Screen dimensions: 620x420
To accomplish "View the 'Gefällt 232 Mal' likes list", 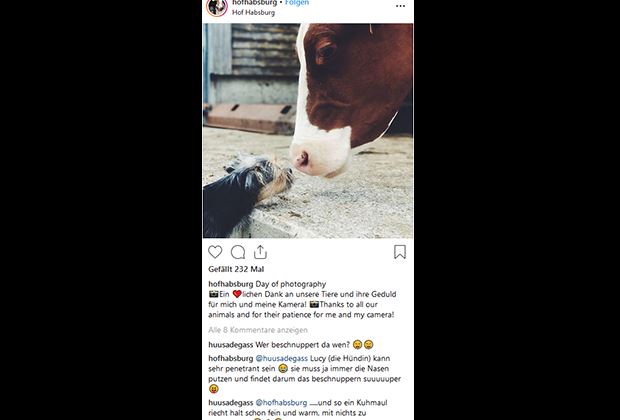I will (236, 270).
